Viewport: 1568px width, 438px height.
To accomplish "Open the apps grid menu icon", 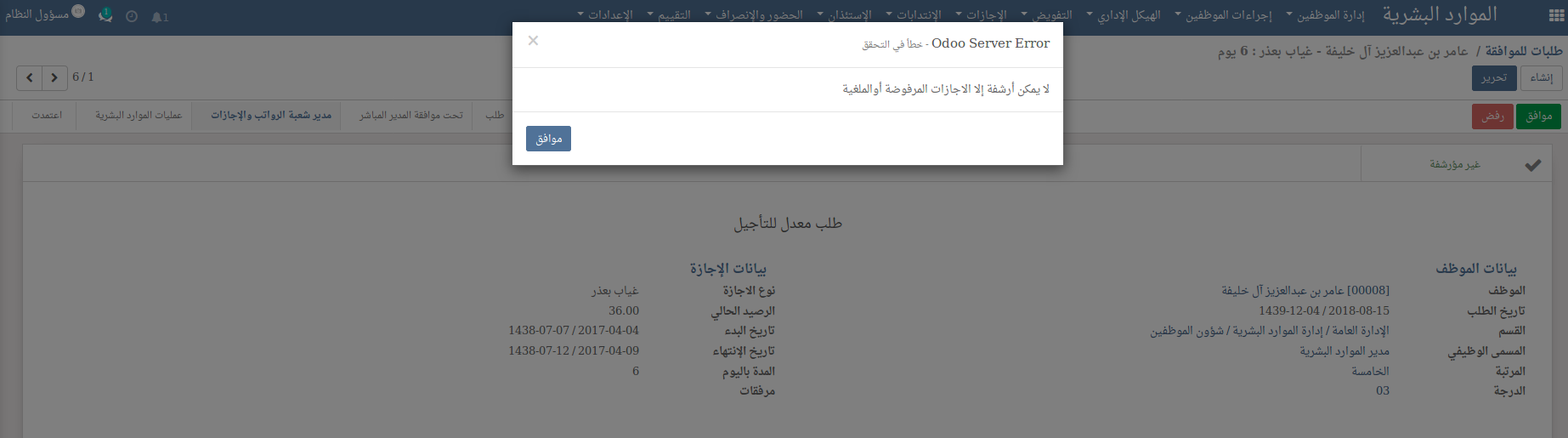I will [x=1554, y=15].
